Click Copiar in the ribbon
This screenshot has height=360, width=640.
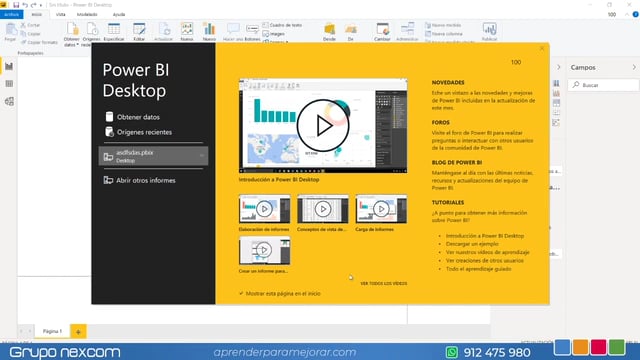click(x=31, y=34)
